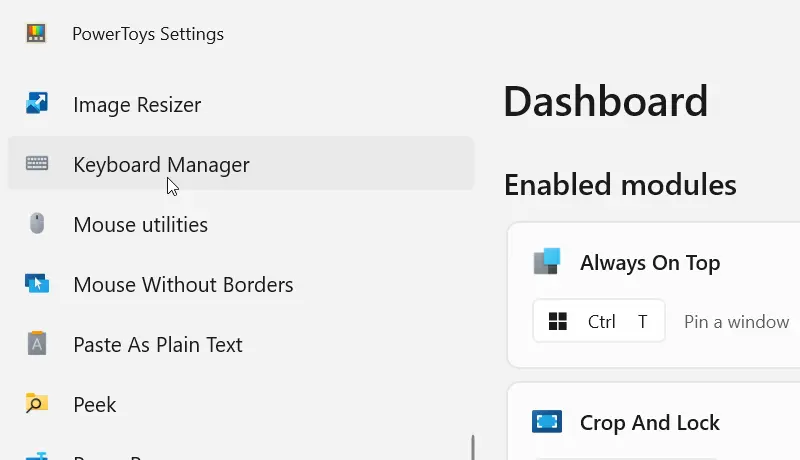Viewport: 800px width, 460px height.
Task: Click the Mouse Without Borders icon
Action: click(37, 283)
